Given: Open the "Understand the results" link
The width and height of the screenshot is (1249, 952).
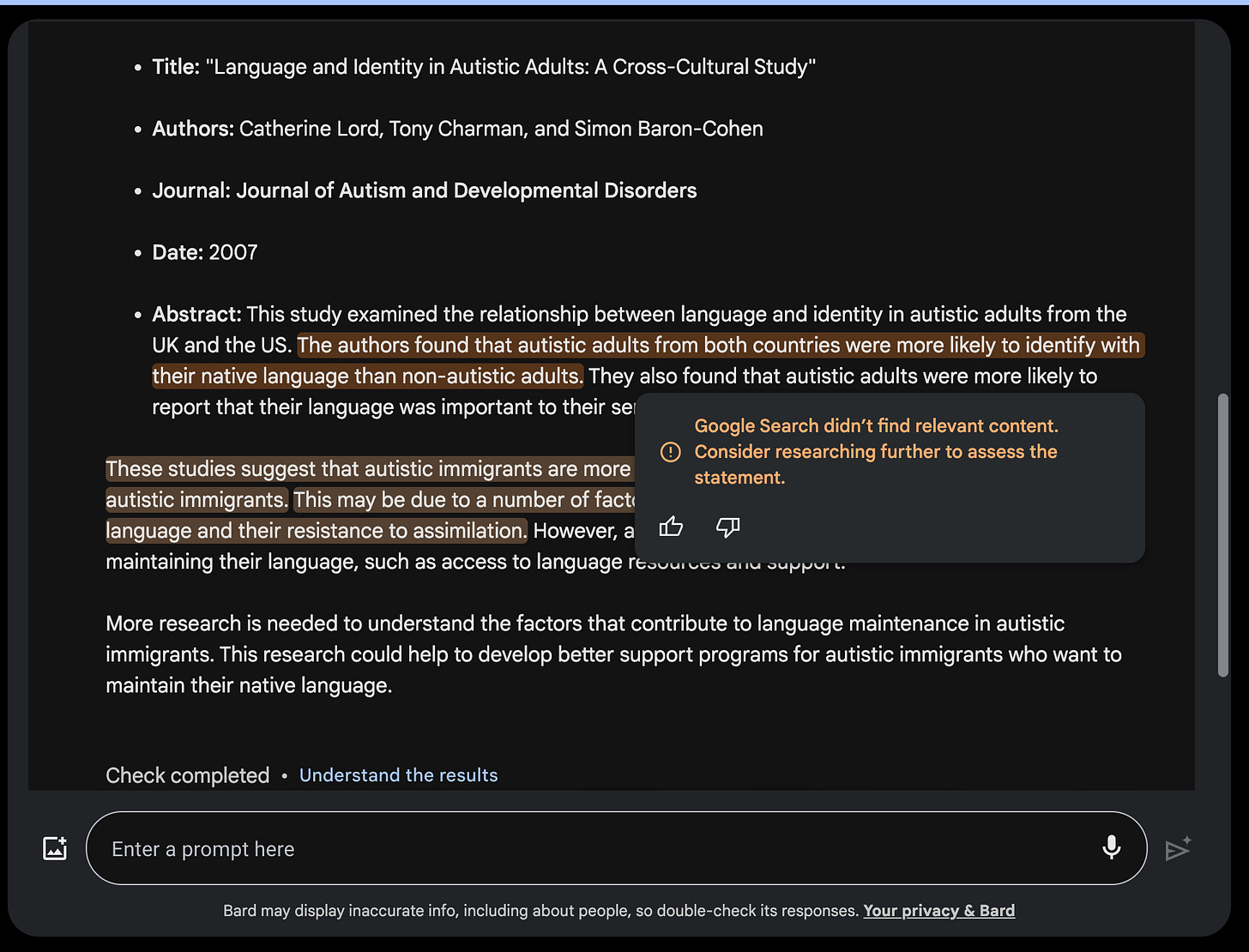Looking at the screenshot, I should 398,775.
